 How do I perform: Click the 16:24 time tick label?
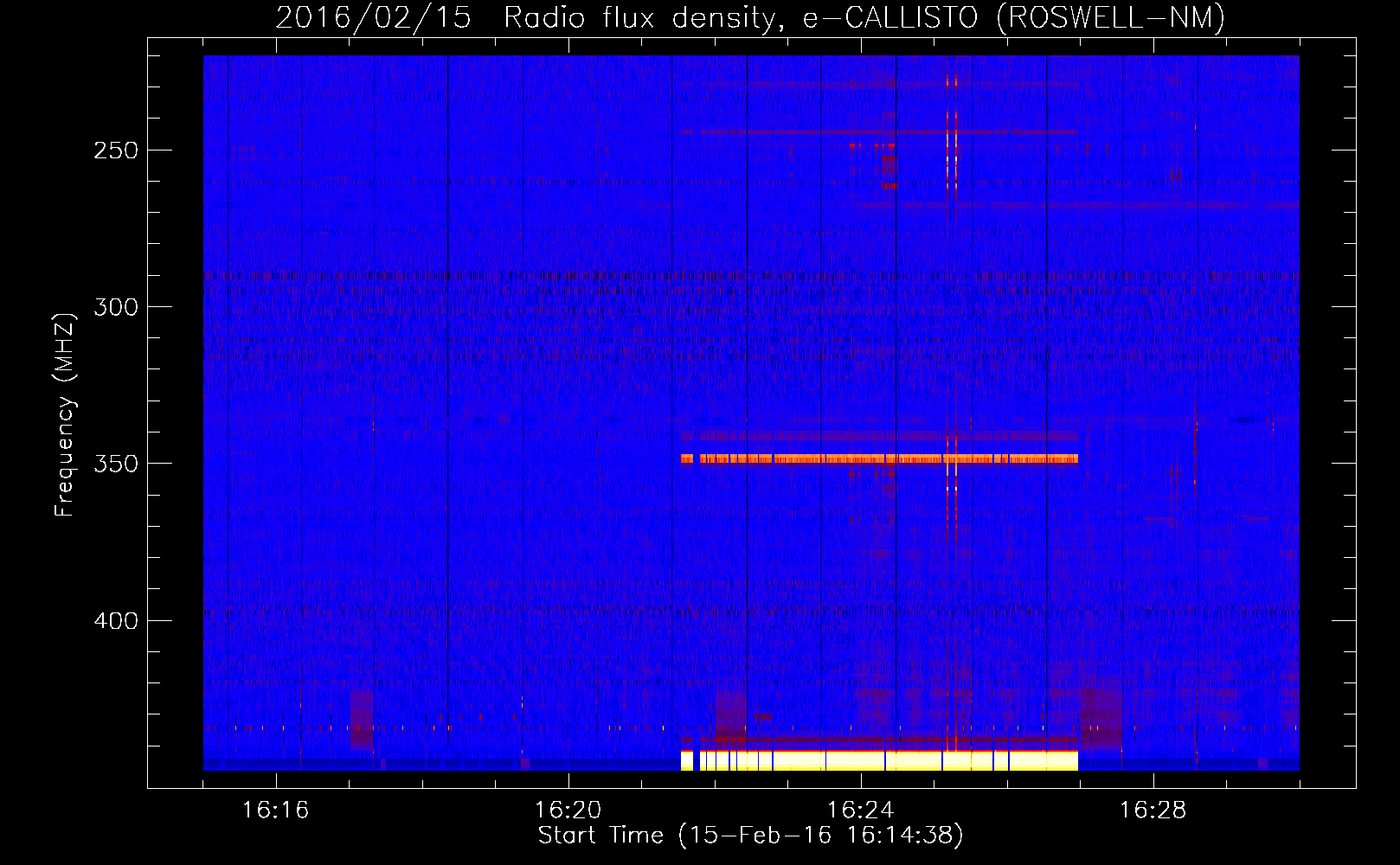click(x=860, y=811)
